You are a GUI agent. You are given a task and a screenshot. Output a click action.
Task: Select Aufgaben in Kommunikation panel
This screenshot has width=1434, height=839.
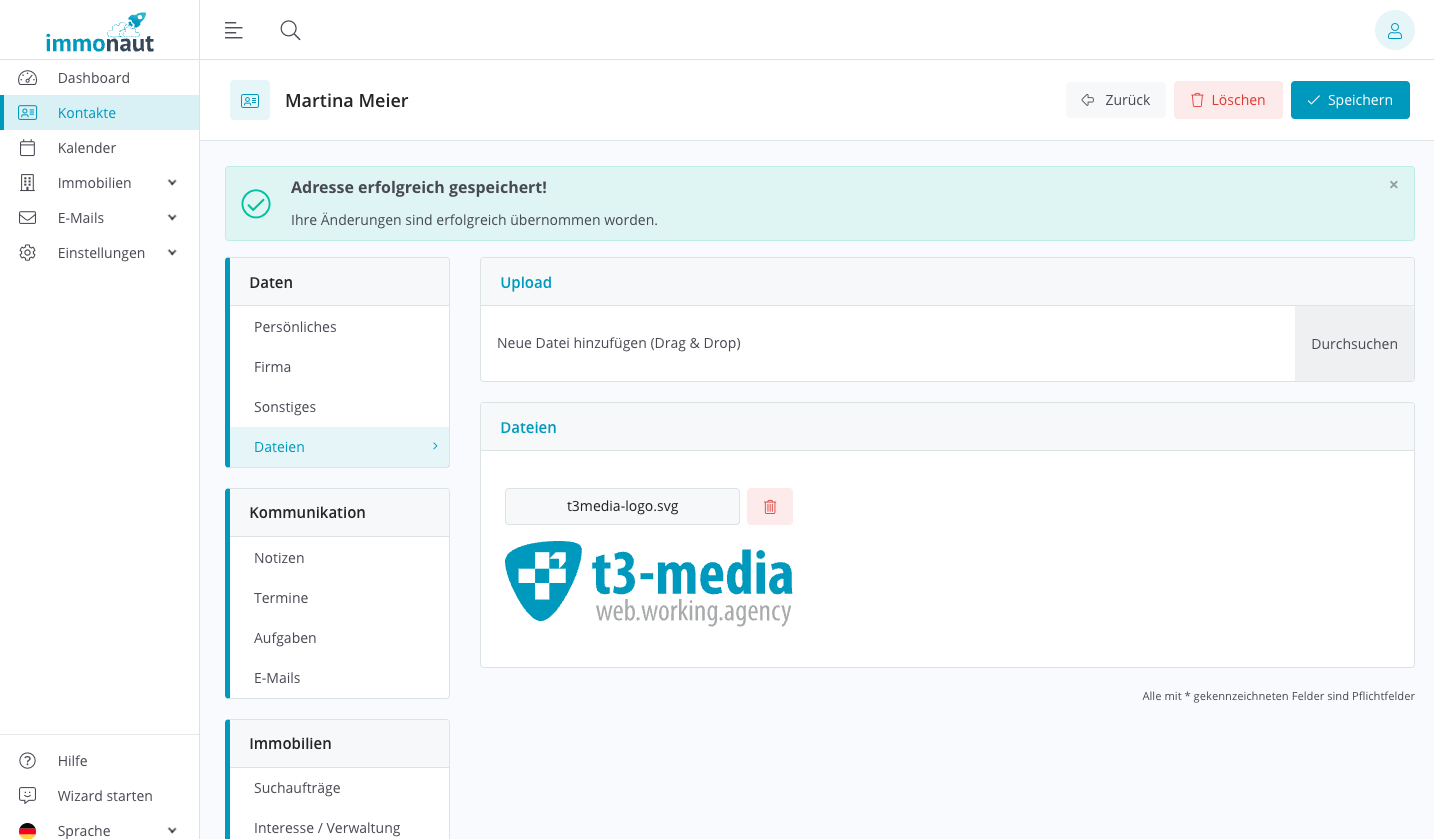285,638
